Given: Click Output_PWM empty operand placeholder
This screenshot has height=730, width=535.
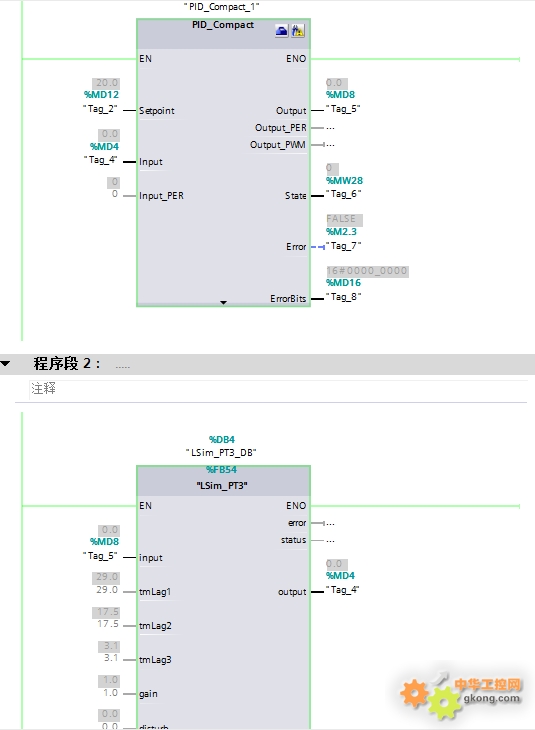Looking at the screenshot, I should 330,145.
